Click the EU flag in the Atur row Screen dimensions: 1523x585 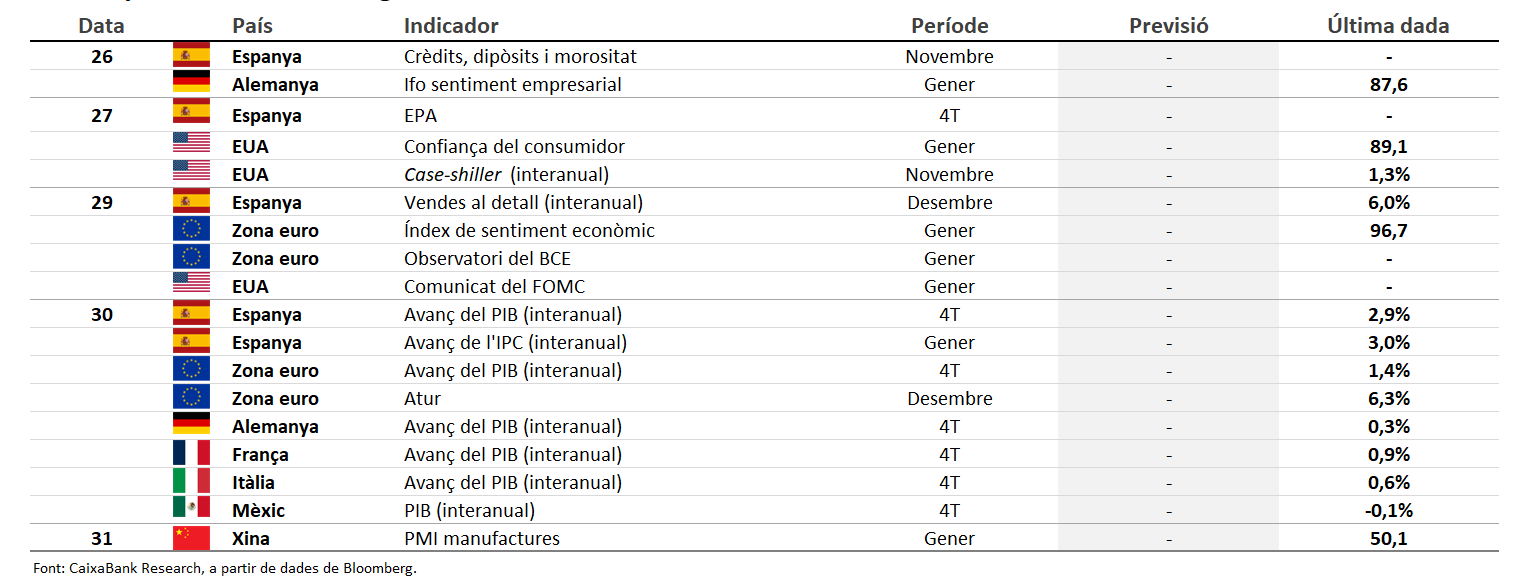click(x=191, y=398)
